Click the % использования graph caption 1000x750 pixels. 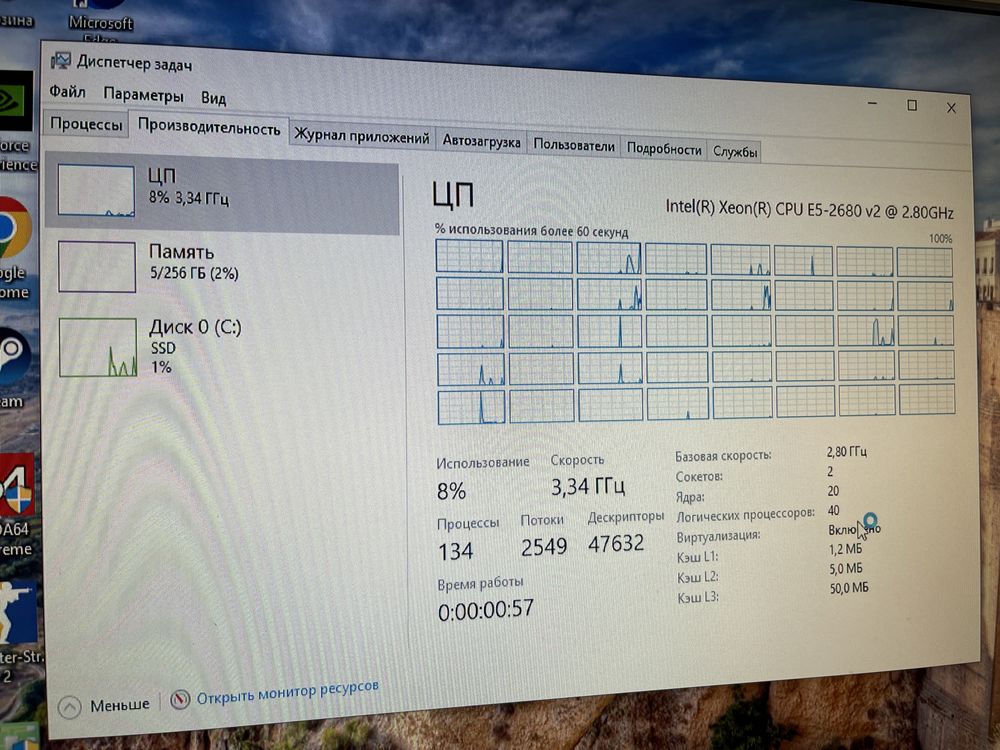point(531,230)
